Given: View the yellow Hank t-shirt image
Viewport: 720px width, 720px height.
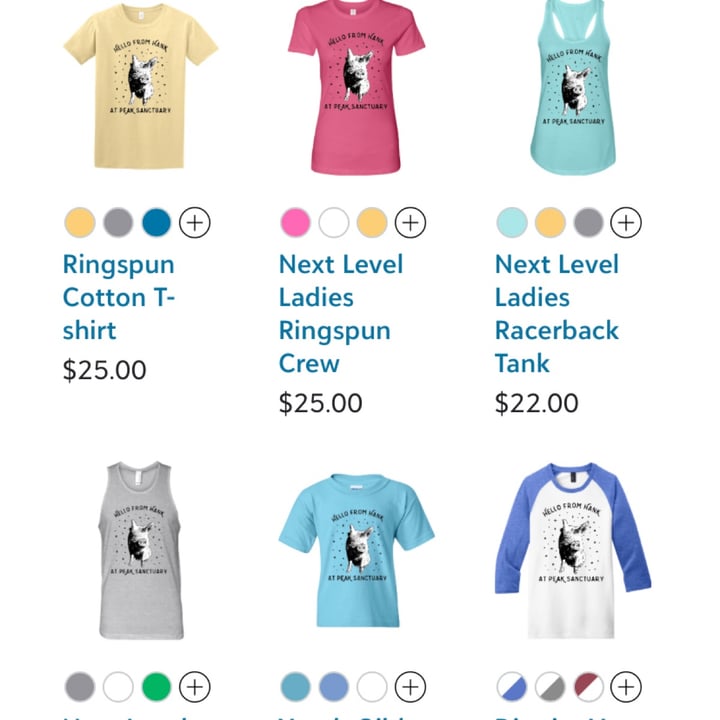Looking at the screenshot, I should tap(140, 86).
